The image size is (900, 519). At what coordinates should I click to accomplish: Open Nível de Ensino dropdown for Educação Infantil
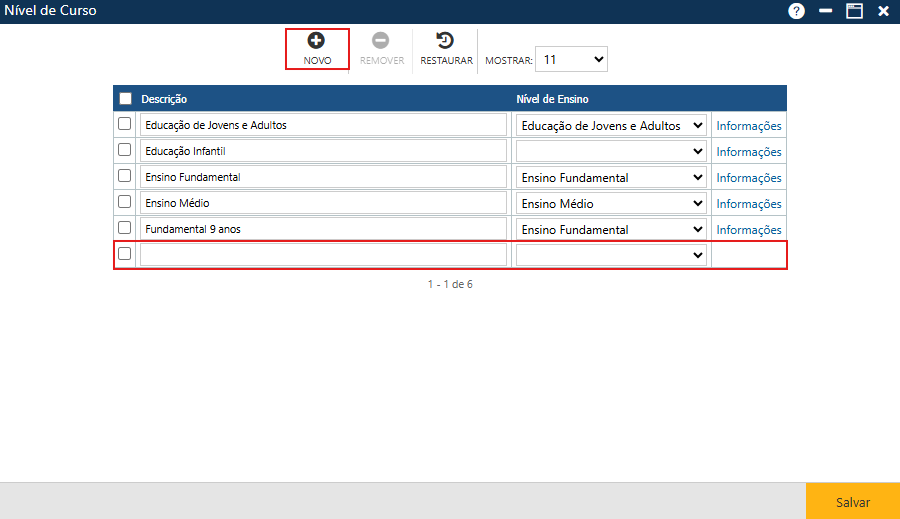pos(611,151)
